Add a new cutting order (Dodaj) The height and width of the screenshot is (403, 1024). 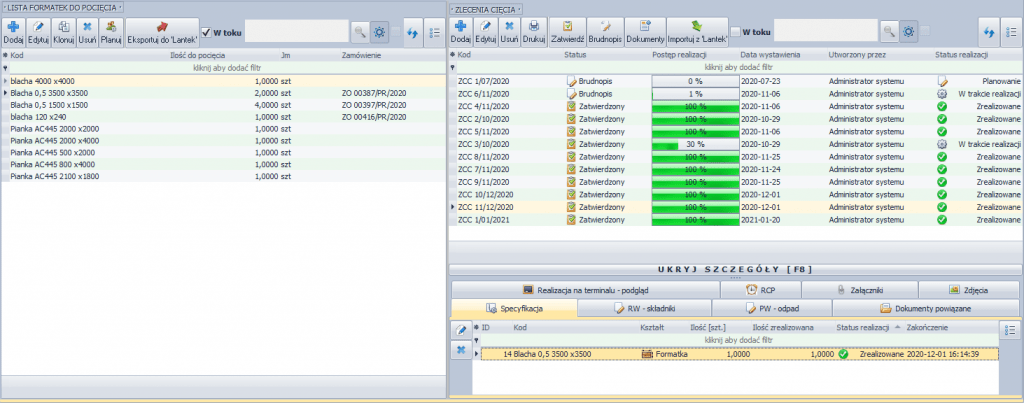pos(460,31)
